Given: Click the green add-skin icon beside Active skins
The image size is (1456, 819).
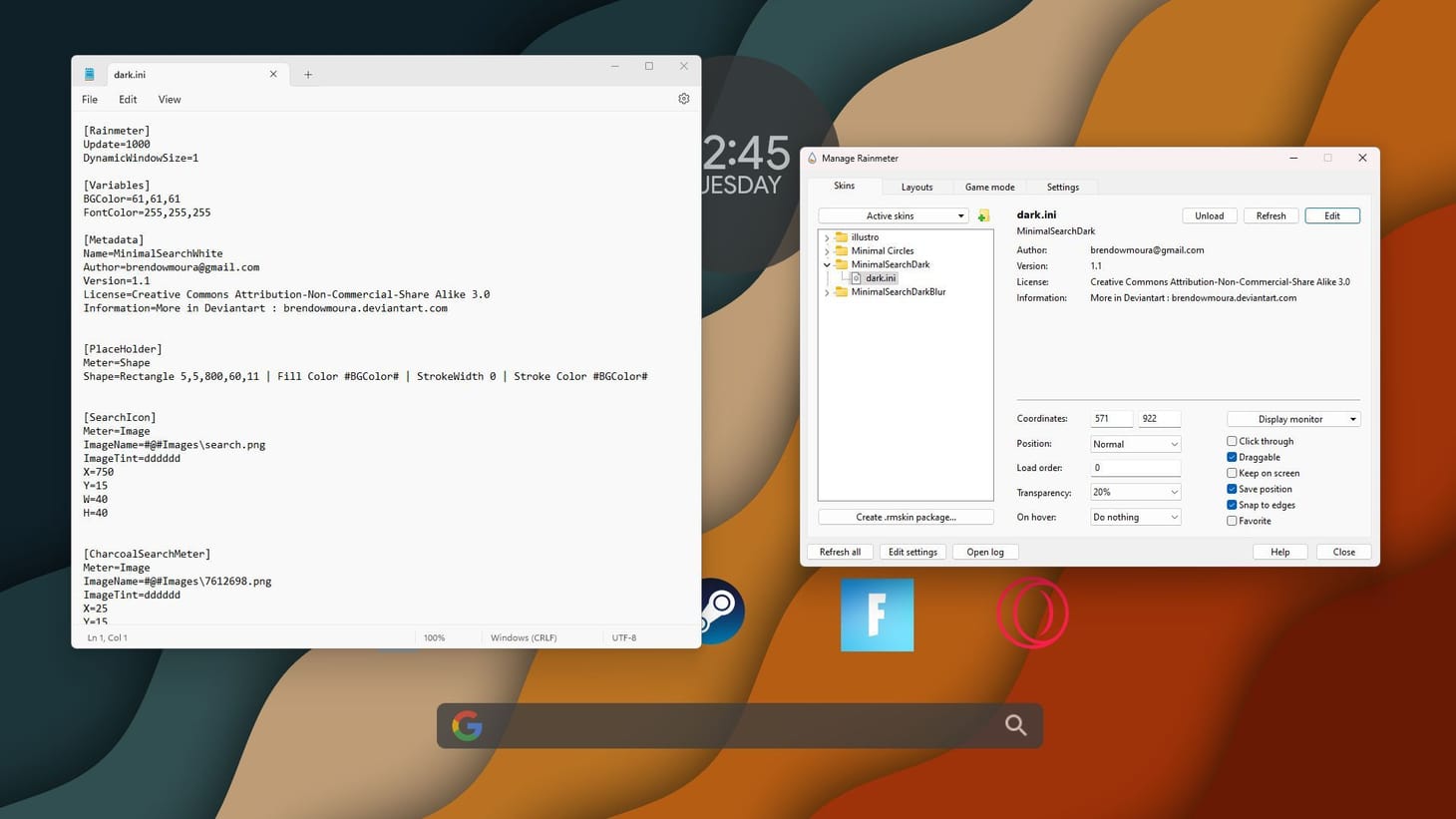Looking at the screenshot, I should pyautogui.click(x=982, y=215).
